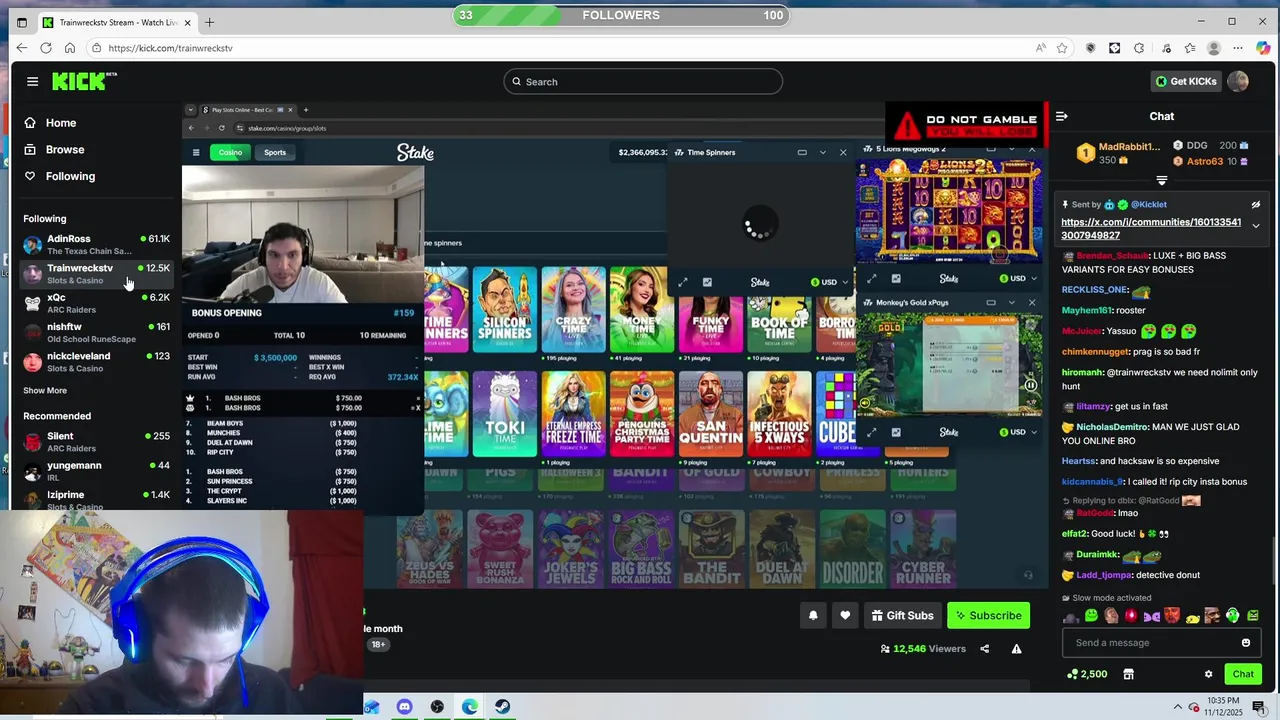Click the Kick search box
The image size is (1280, 720).
click(642, 82)
